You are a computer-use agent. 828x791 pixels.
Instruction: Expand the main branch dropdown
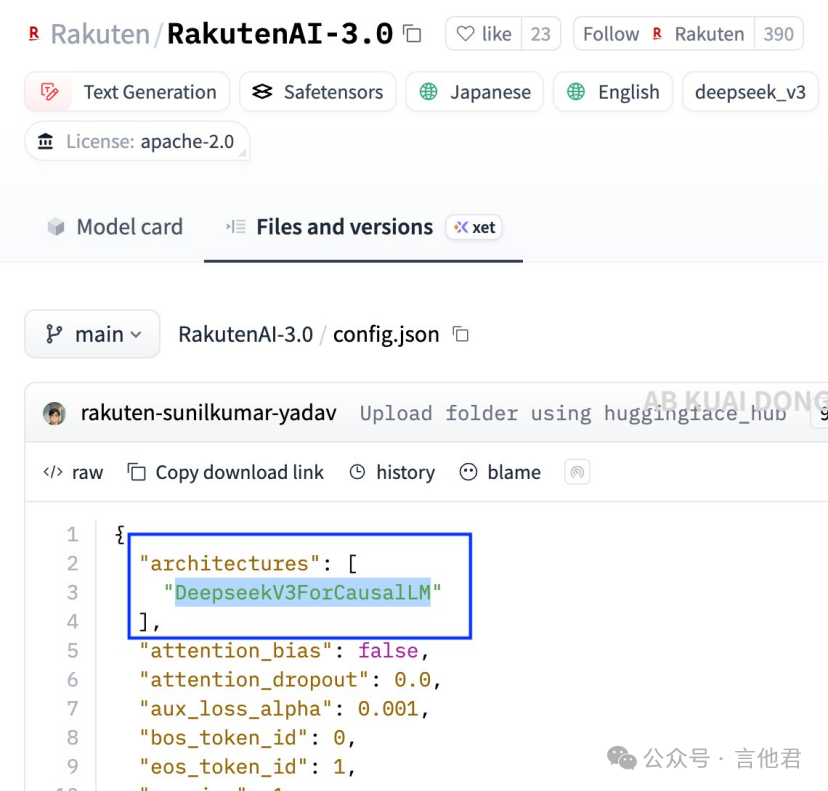click(93, 334)
